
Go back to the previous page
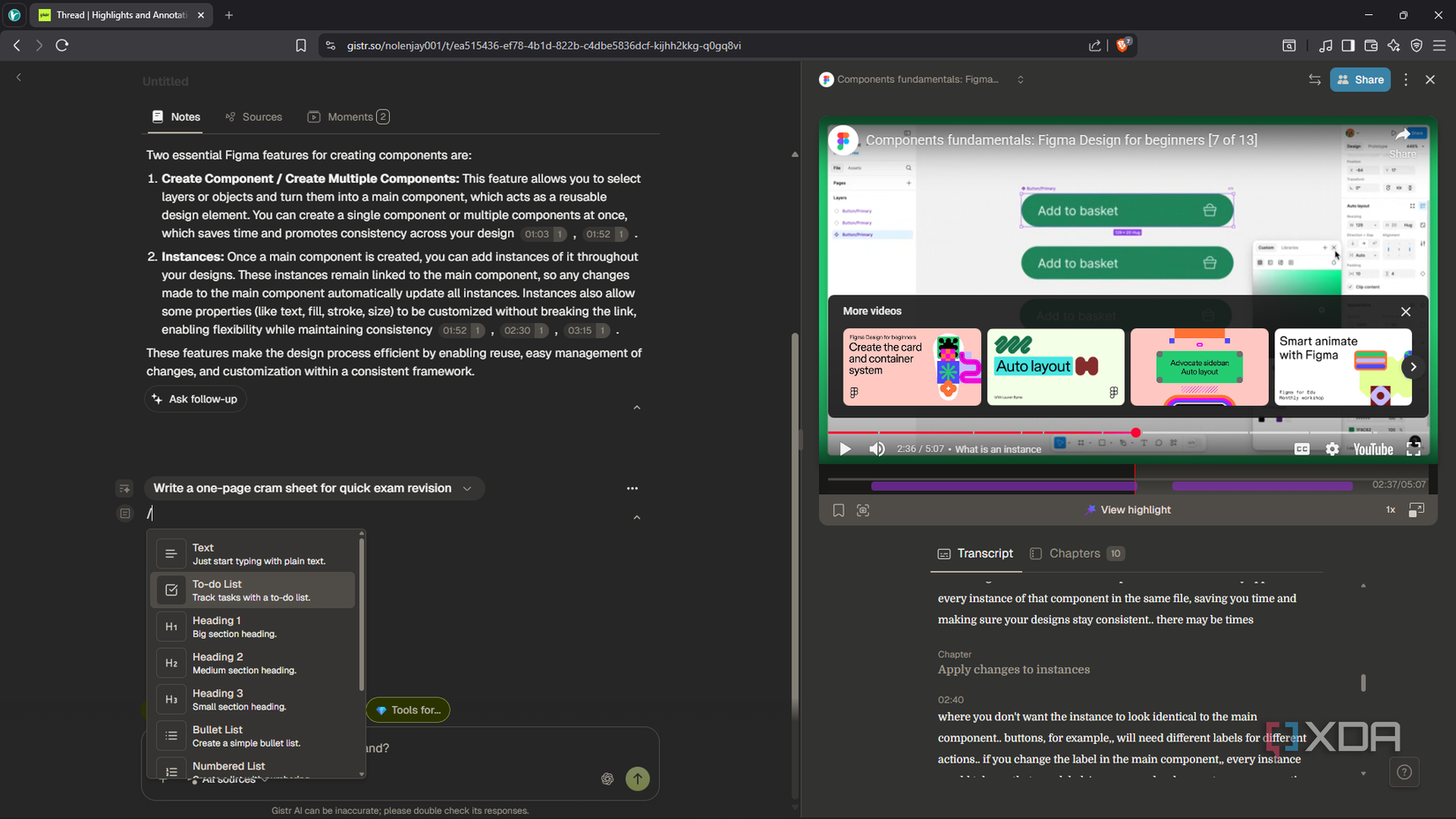tap(17, 46)
